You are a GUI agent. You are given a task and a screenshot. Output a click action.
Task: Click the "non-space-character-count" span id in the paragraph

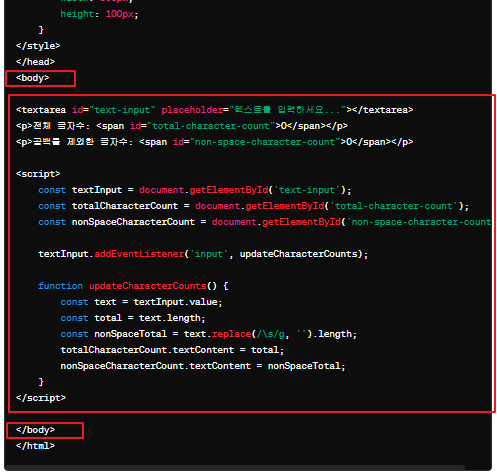(265, 142)
